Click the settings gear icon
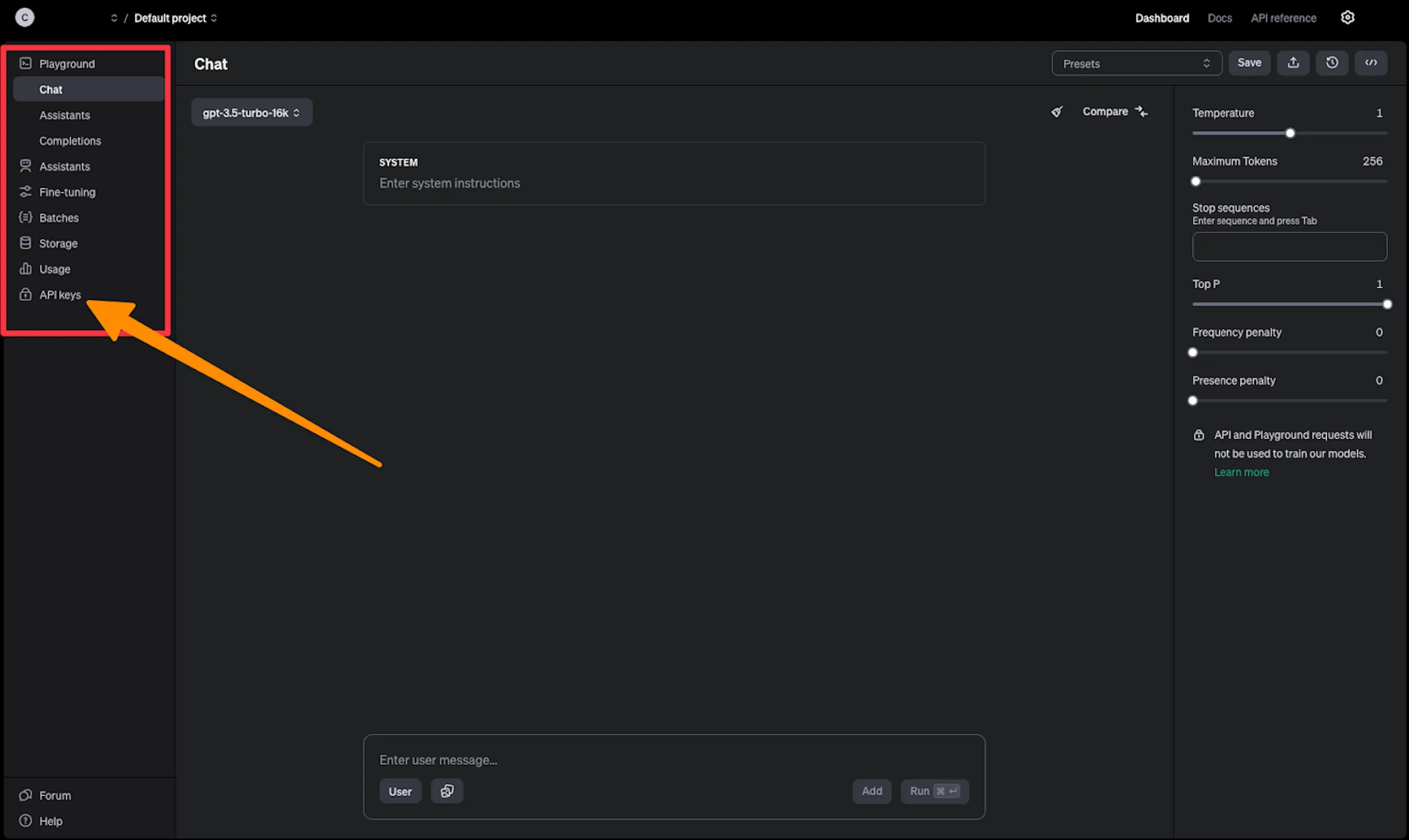The image size is (1409, 840). click(1347, 18)
